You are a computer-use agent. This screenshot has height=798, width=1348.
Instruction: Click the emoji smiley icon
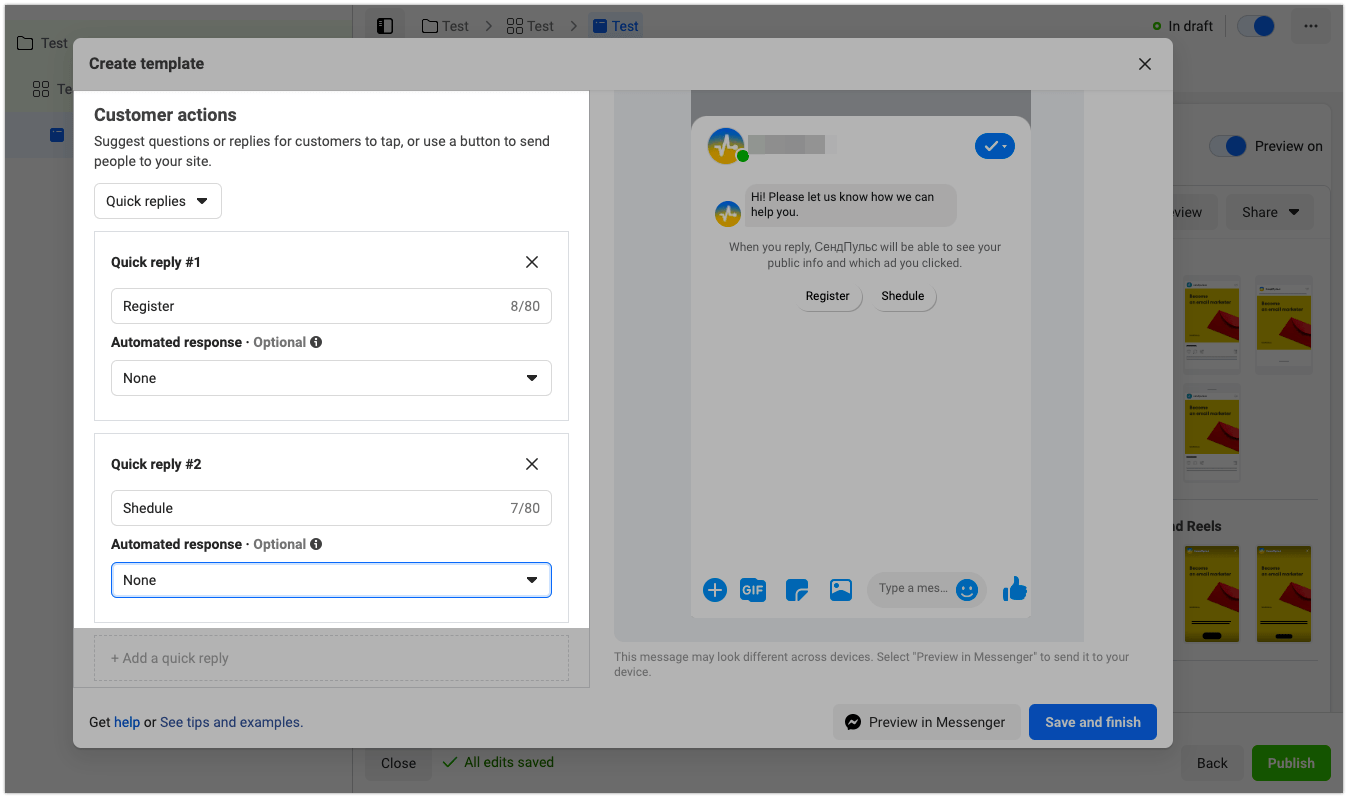click(966, 590)
